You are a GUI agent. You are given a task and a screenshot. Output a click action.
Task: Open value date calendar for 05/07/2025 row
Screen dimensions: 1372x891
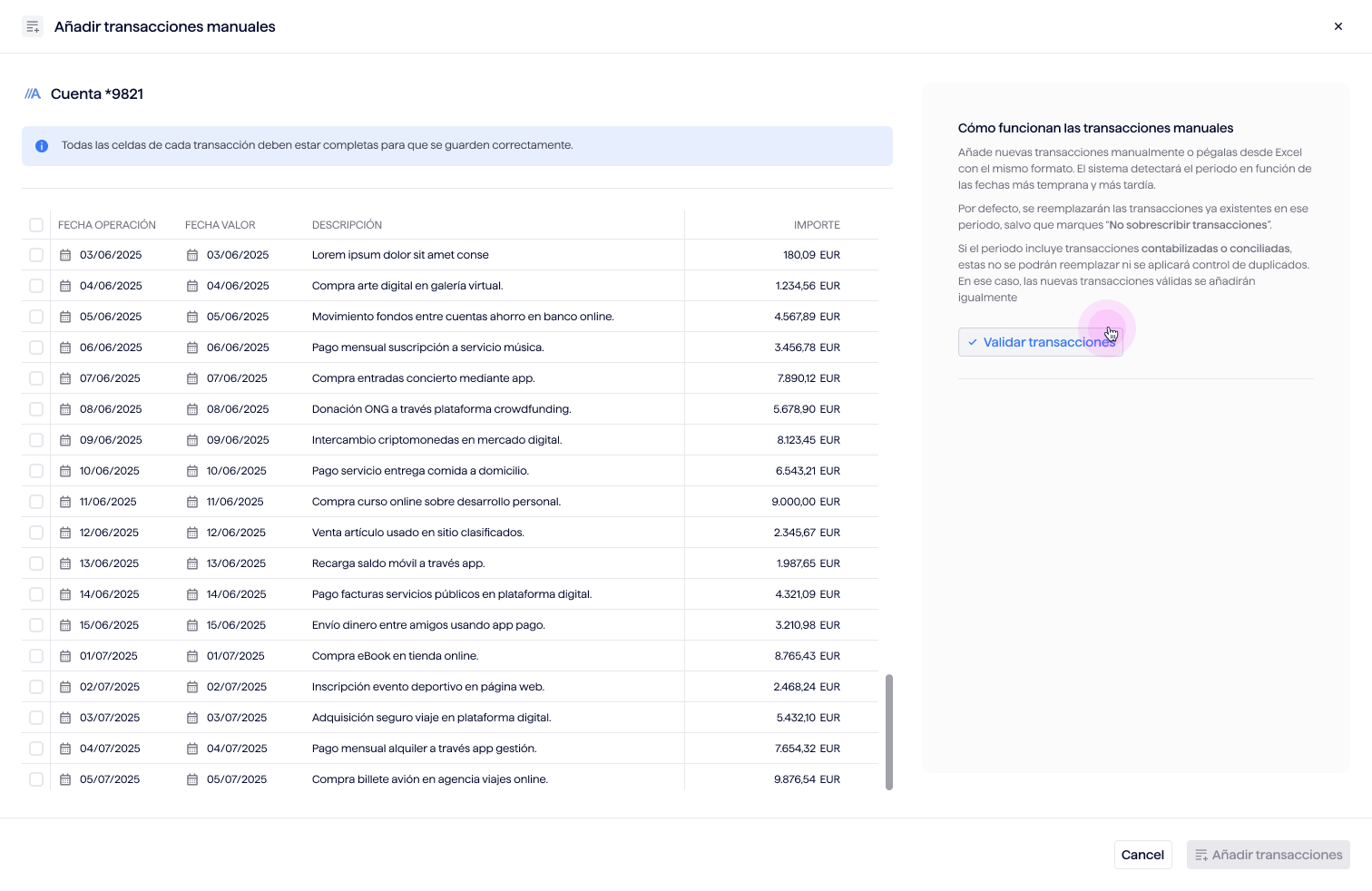click(x=192, y=779)
